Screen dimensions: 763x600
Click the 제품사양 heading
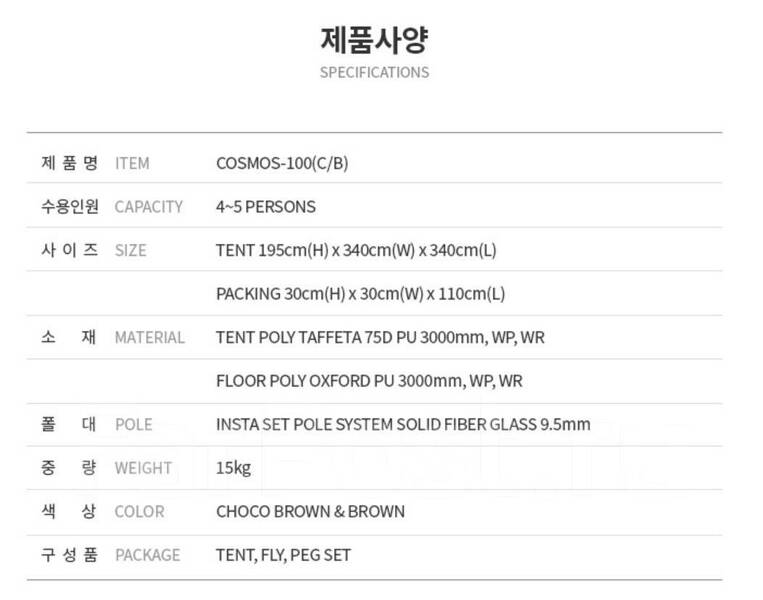coord(374,40)
